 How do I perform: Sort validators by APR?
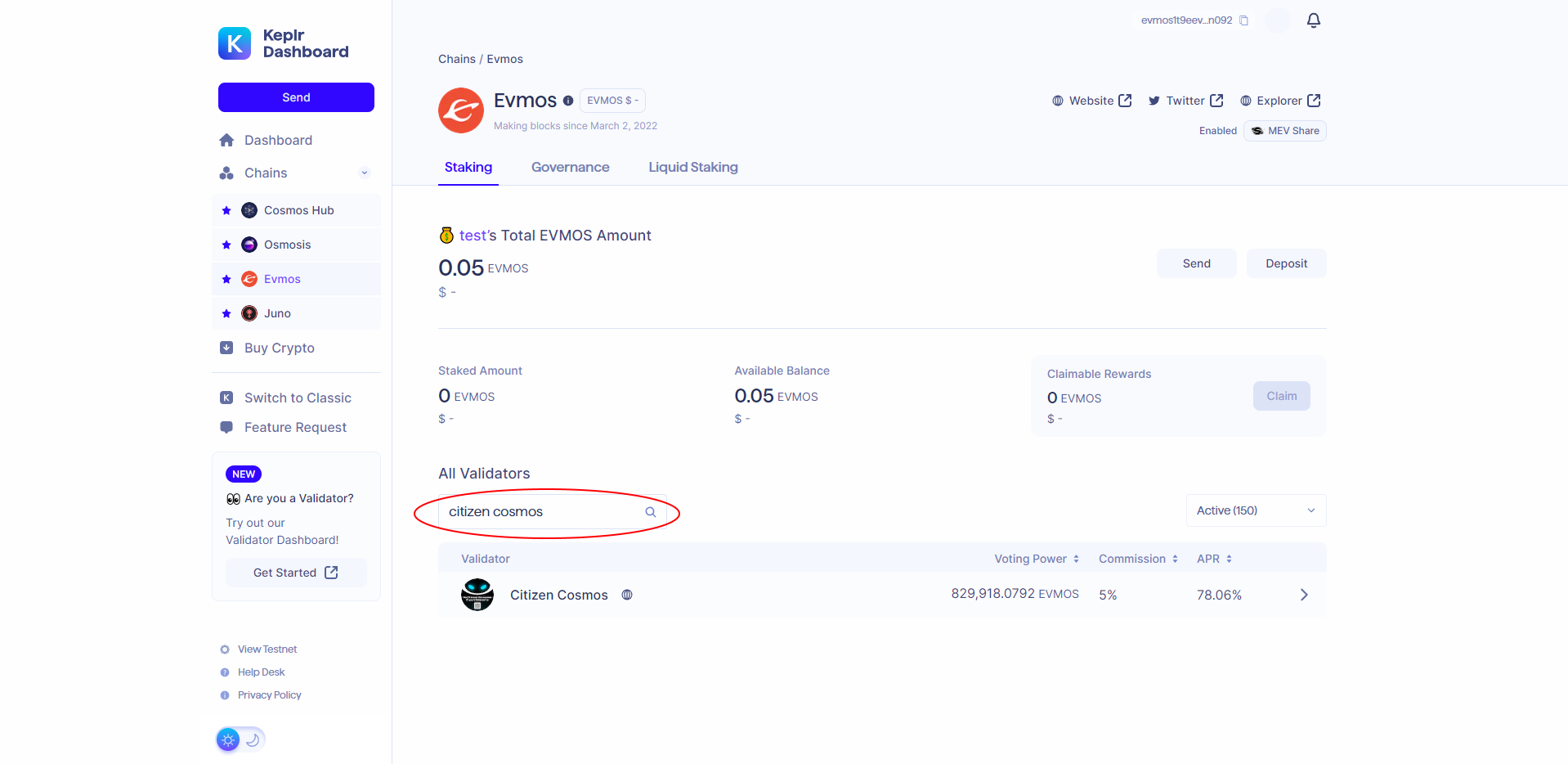(x=1214, y=559)
